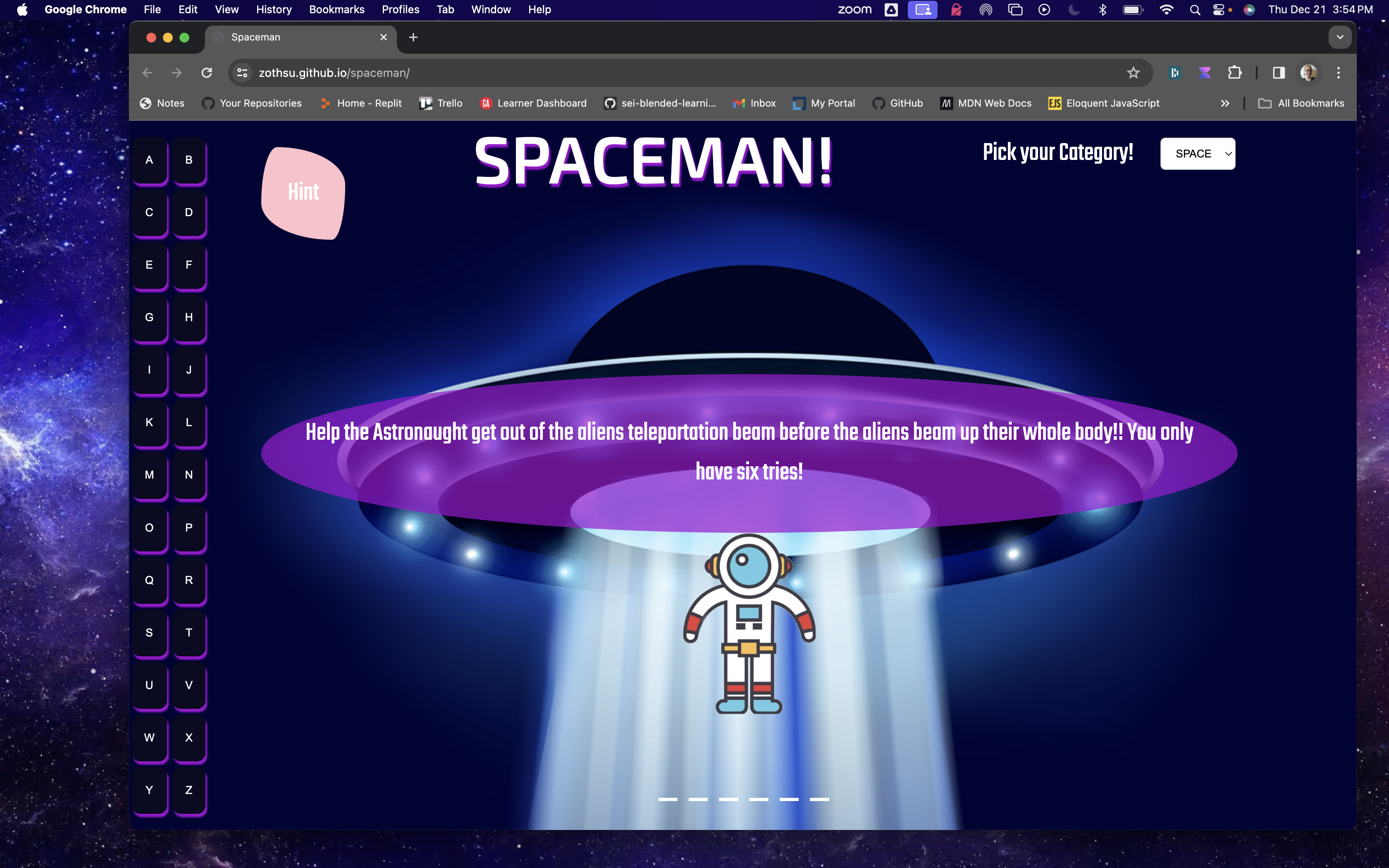Image resolution: width=1389 pixels, height=868 pixels.
Task: Open the Bookmarks menu
Action: click(337, 10)
